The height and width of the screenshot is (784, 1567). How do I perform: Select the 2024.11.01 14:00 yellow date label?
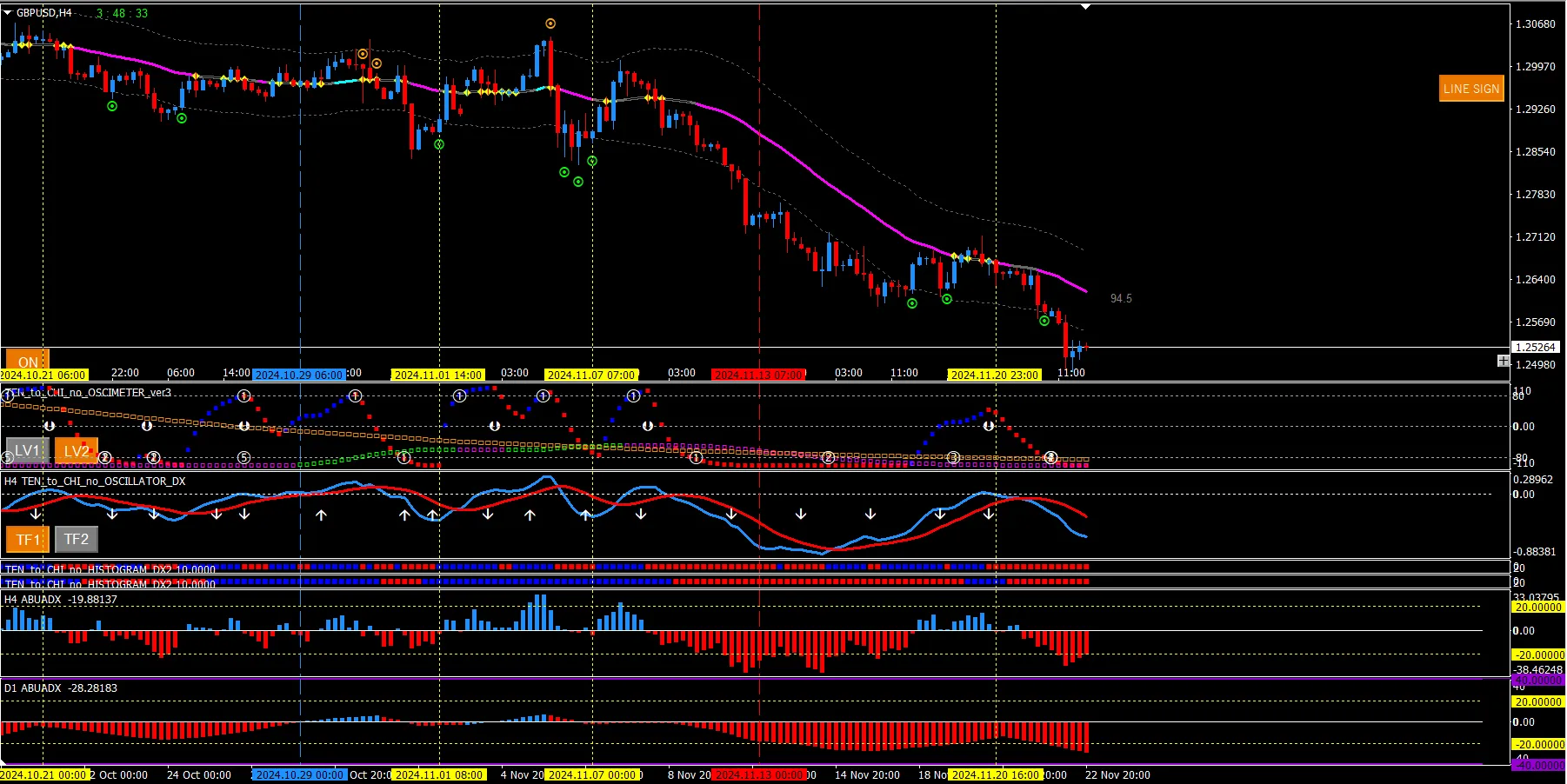(437, 375)
